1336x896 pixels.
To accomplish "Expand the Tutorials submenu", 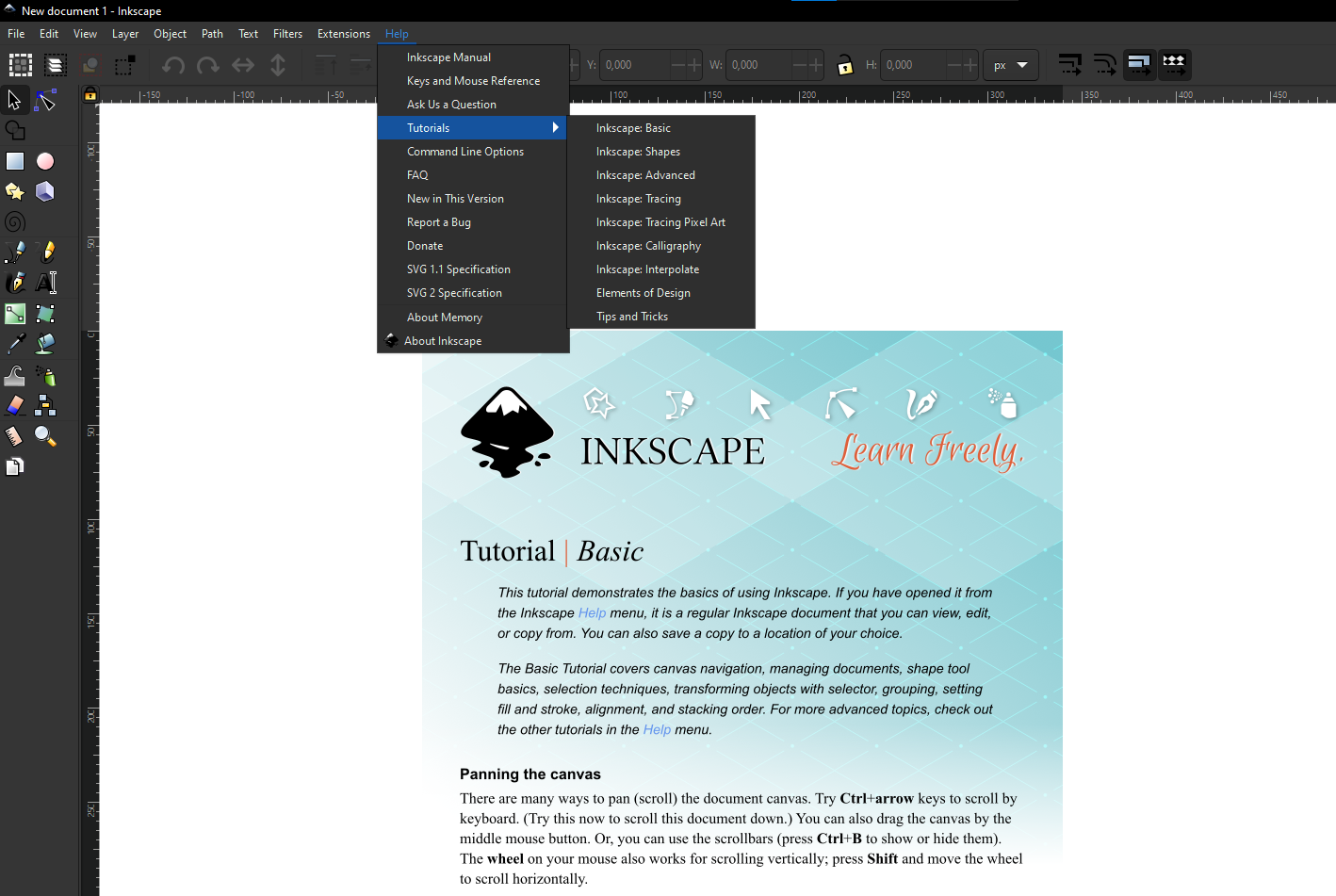I will click(472, 128).
